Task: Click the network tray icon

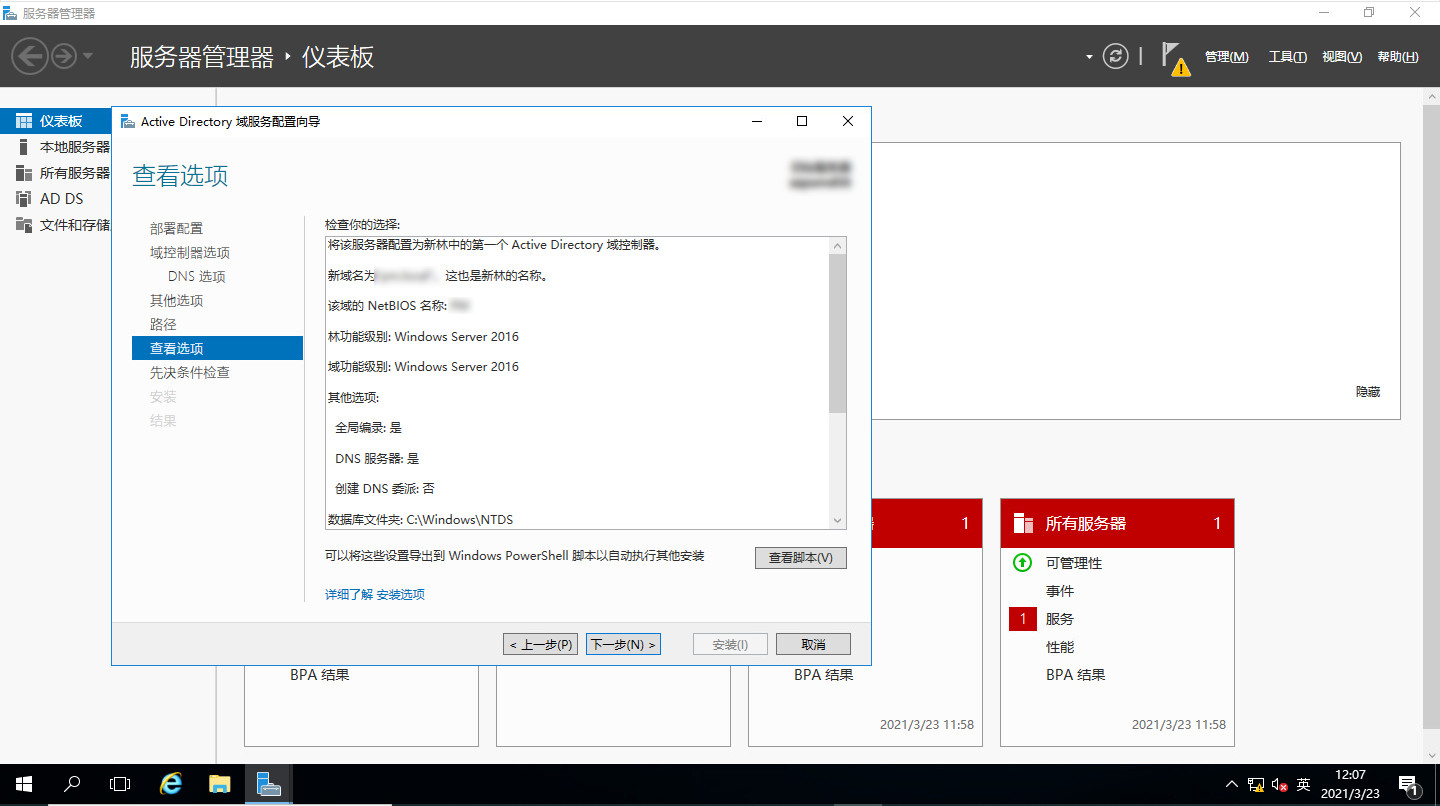Action: pos(1255,785)
